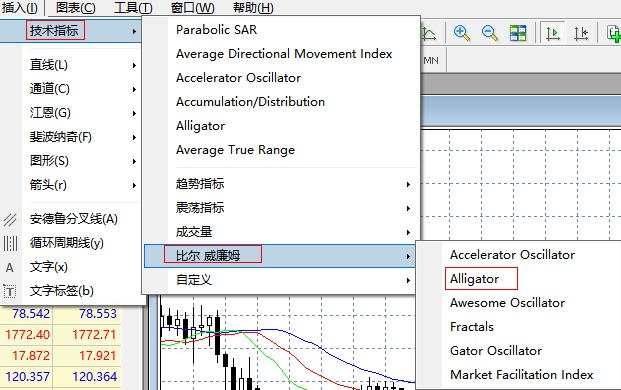Select the MN monthly timeframe
Screen dimensions: 621x390
[x=431, y=61]
